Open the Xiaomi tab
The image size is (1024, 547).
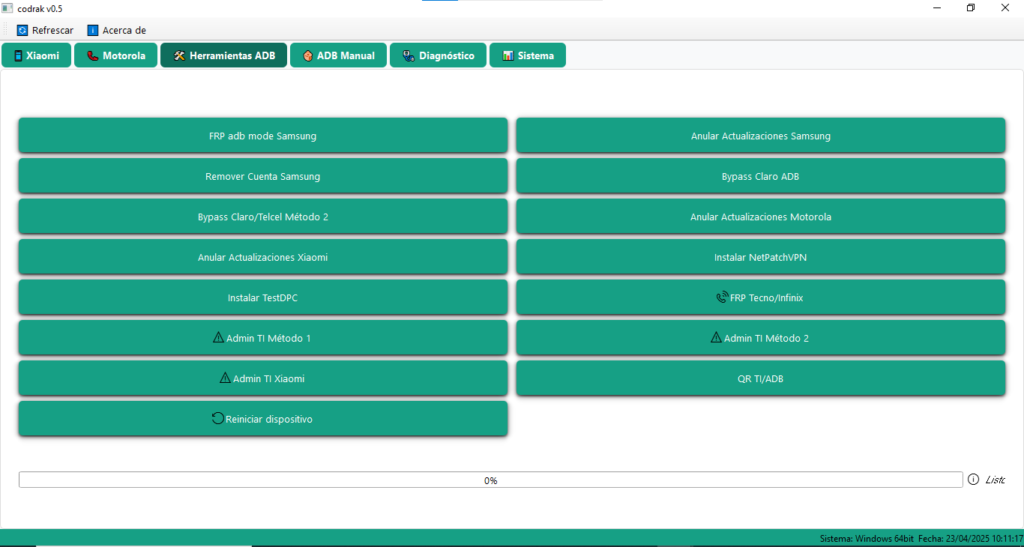[36, 56]
